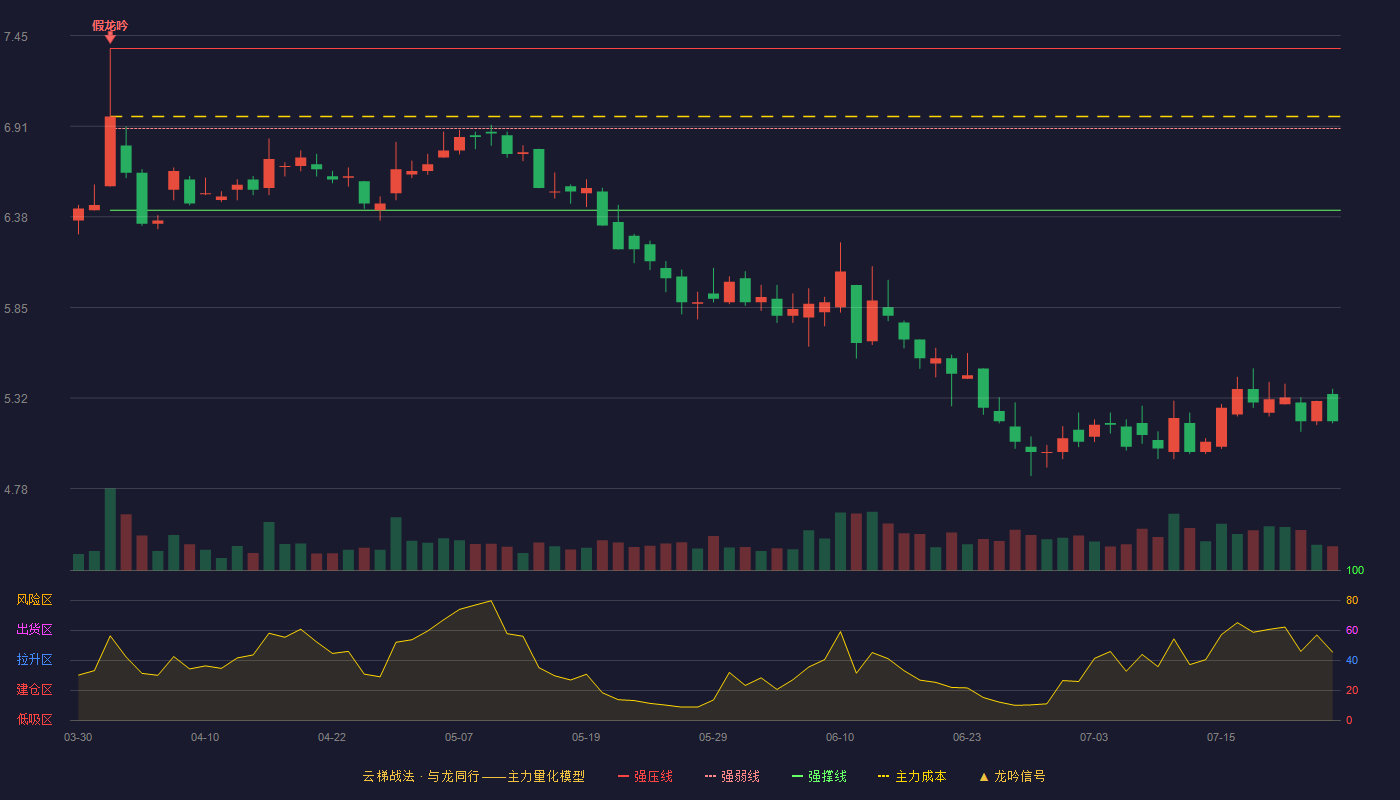
Task: Click the tallest volume bar near 03-30
Action: pyautogui.click(x=110, y=529)
